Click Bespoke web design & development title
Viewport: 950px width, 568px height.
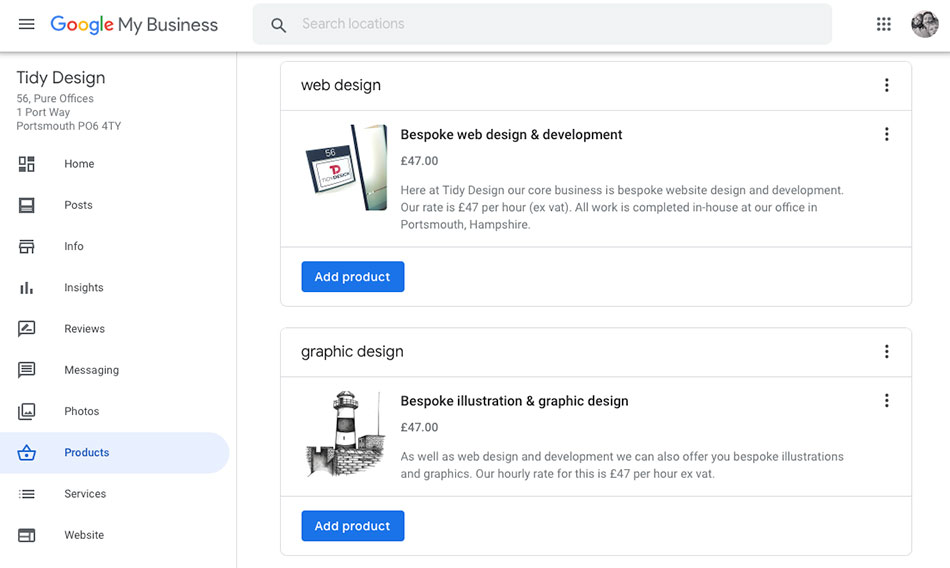(511, 135)
